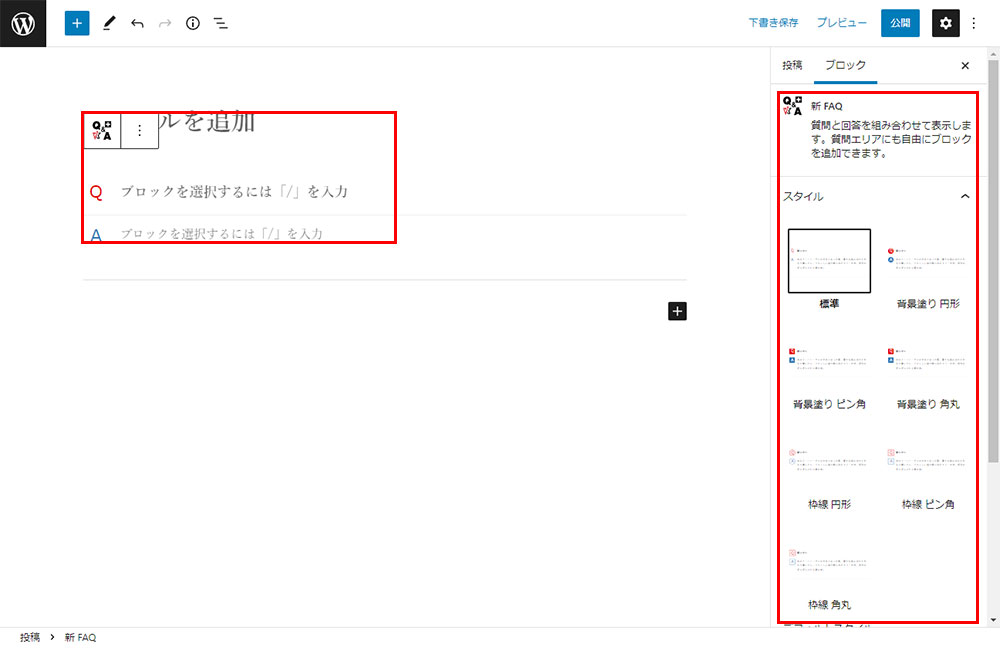Select the 背景塗り 円形 style thumbnail

pos(927,262)
